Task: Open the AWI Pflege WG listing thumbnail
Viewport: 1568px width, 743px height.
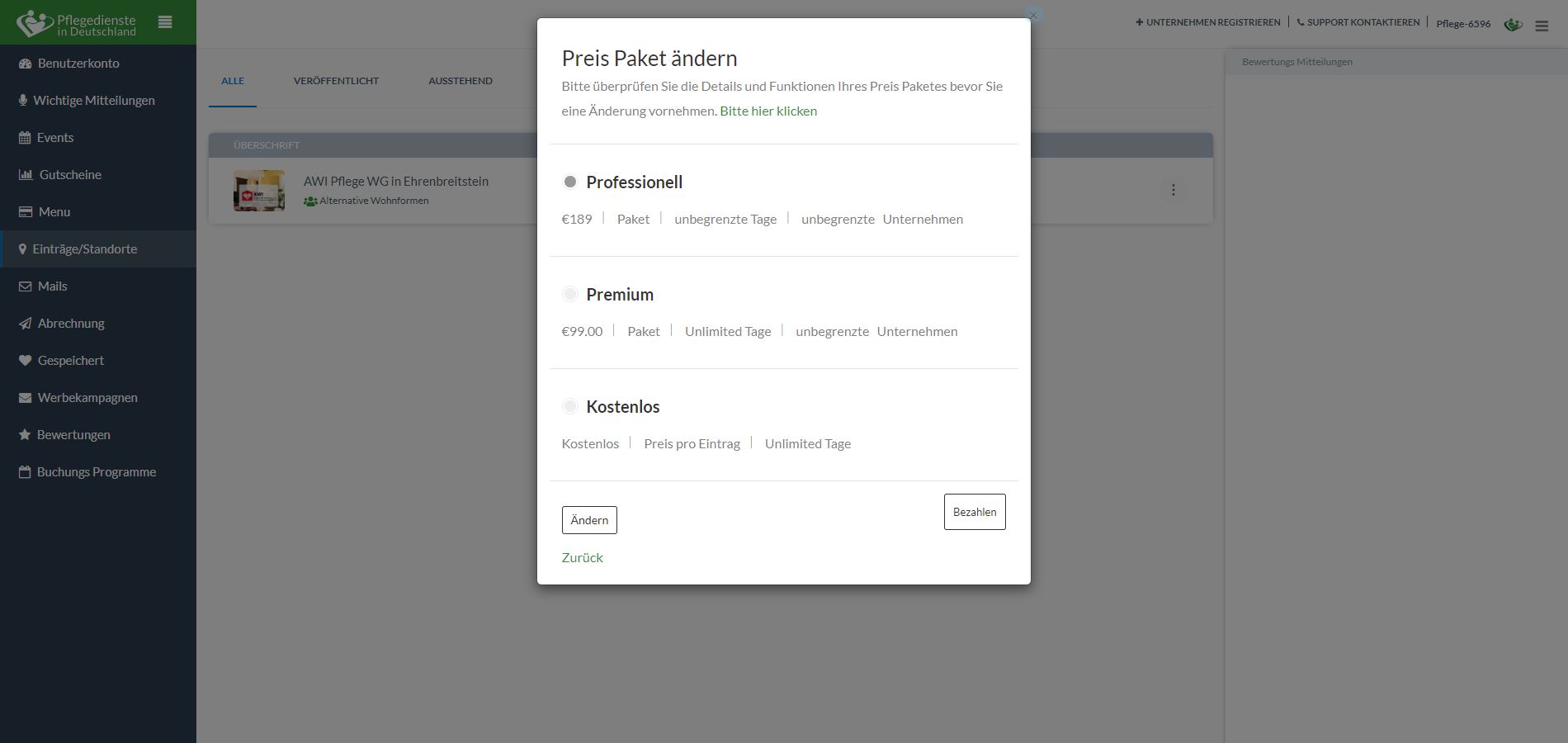Action: tap(259, 191)
